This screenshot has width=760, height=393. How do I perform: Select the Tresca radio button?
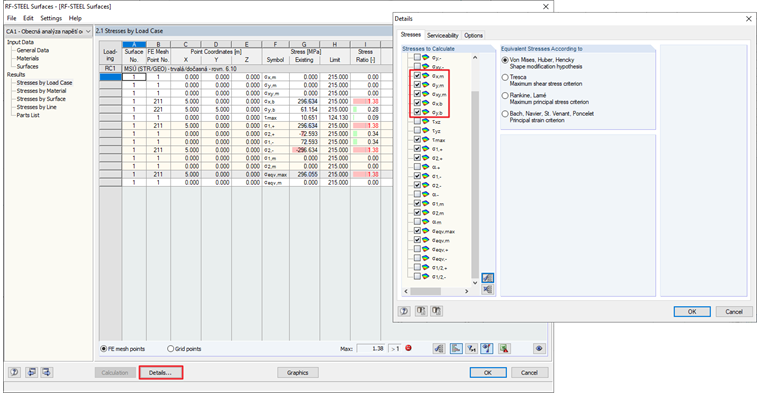click(x=506, y=77)
